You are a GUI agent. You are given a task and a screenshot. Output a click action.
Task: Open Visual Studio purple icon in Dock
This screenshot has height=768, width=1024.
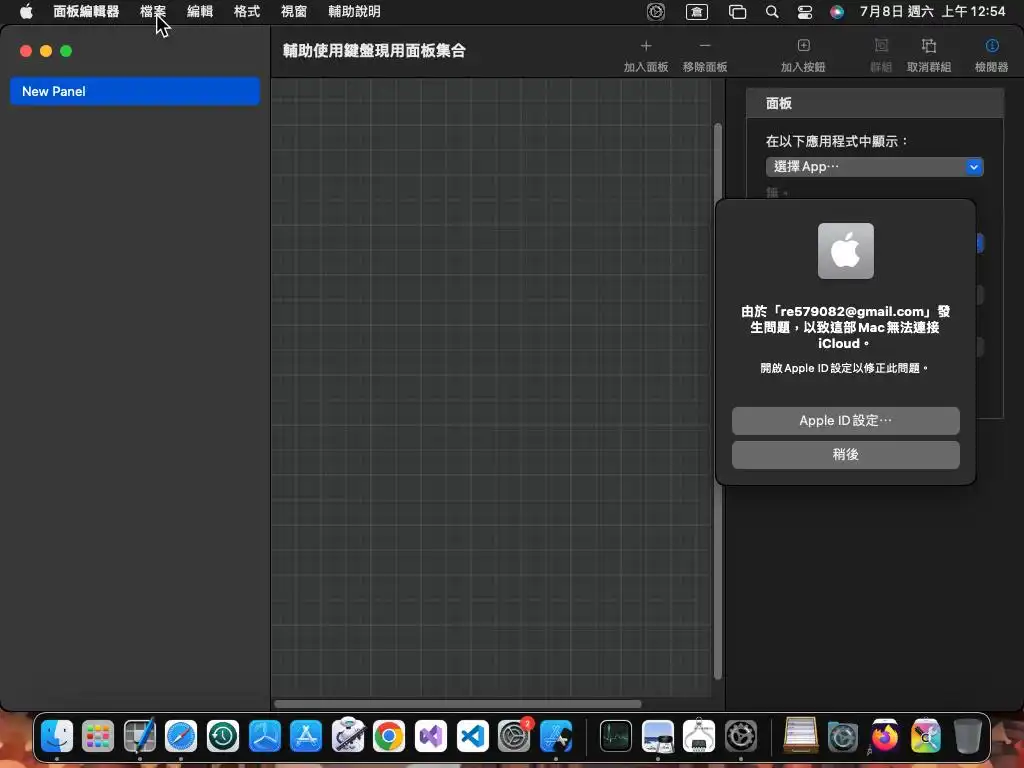(x=430, y=736)
